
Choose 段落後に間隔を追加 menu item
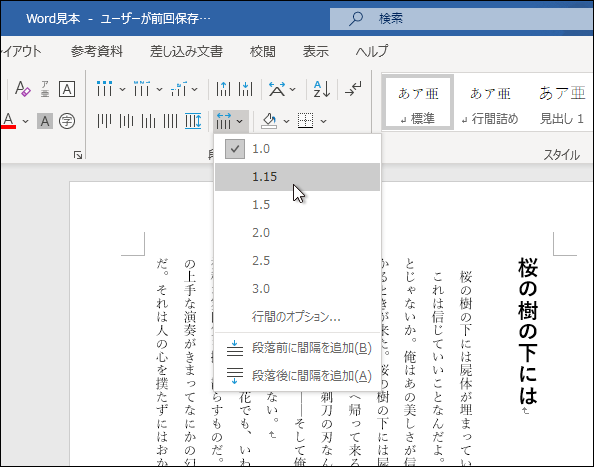[x=297, y=376]
